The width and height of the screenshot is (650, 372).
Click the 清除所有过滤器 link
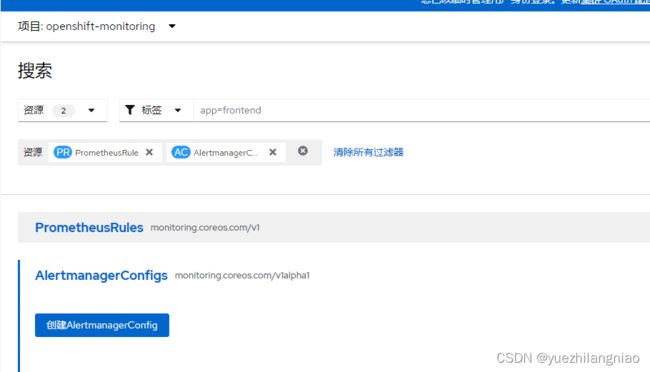point(368,152)
